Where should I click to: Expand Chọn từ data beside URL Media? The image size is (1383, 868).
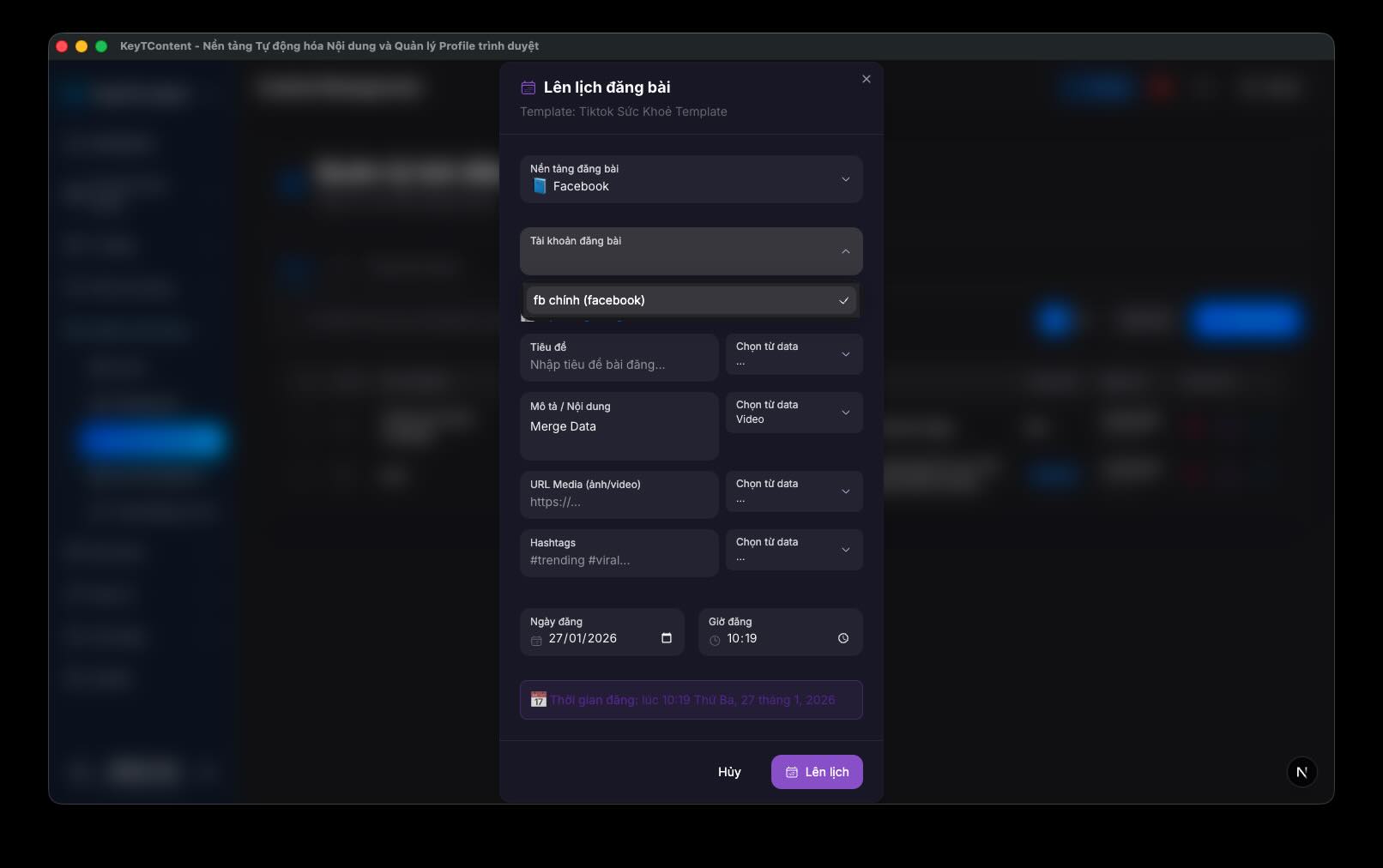(x=794, y=491)
